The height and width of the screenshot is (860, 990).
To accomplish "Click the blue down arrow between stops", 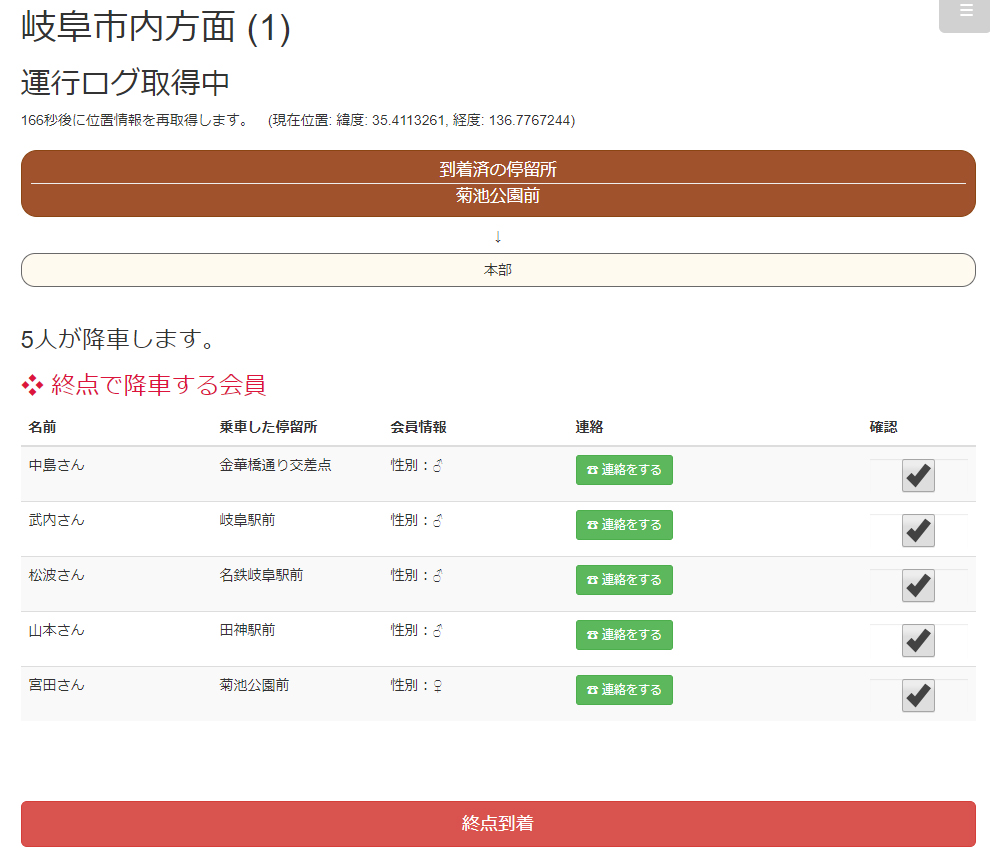I will (x=498, y=237).
